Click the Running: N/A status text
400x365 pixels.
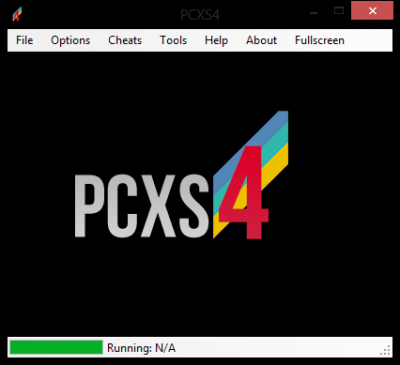[141, 348]
